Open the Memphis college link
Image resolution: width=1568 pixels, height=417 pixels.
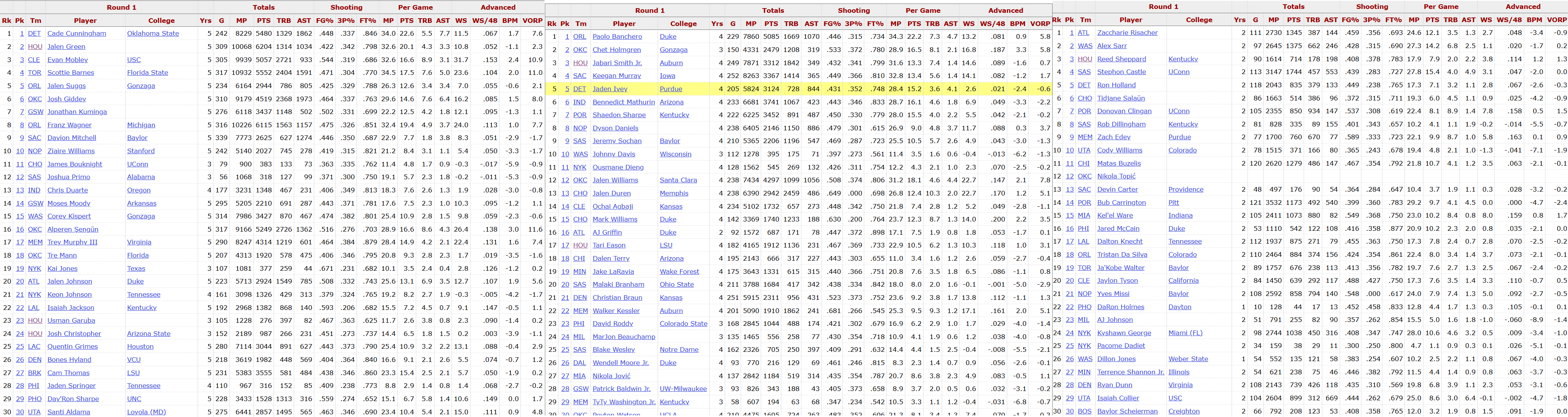(x=674, y=193)
